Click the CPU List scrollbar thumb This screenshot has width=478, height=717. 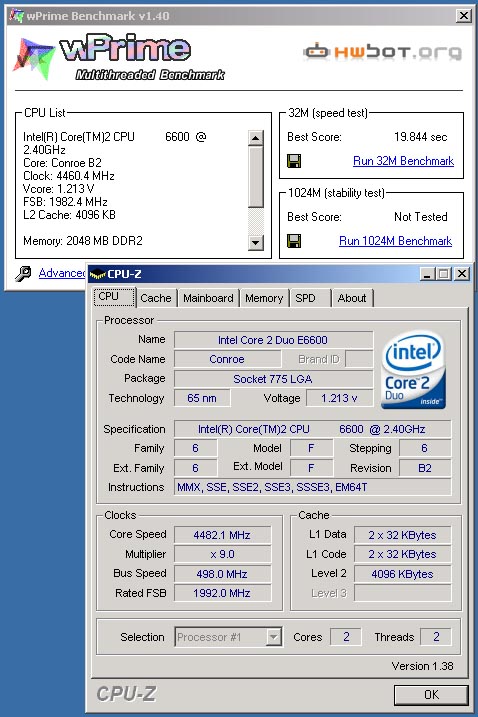[256, 177]
